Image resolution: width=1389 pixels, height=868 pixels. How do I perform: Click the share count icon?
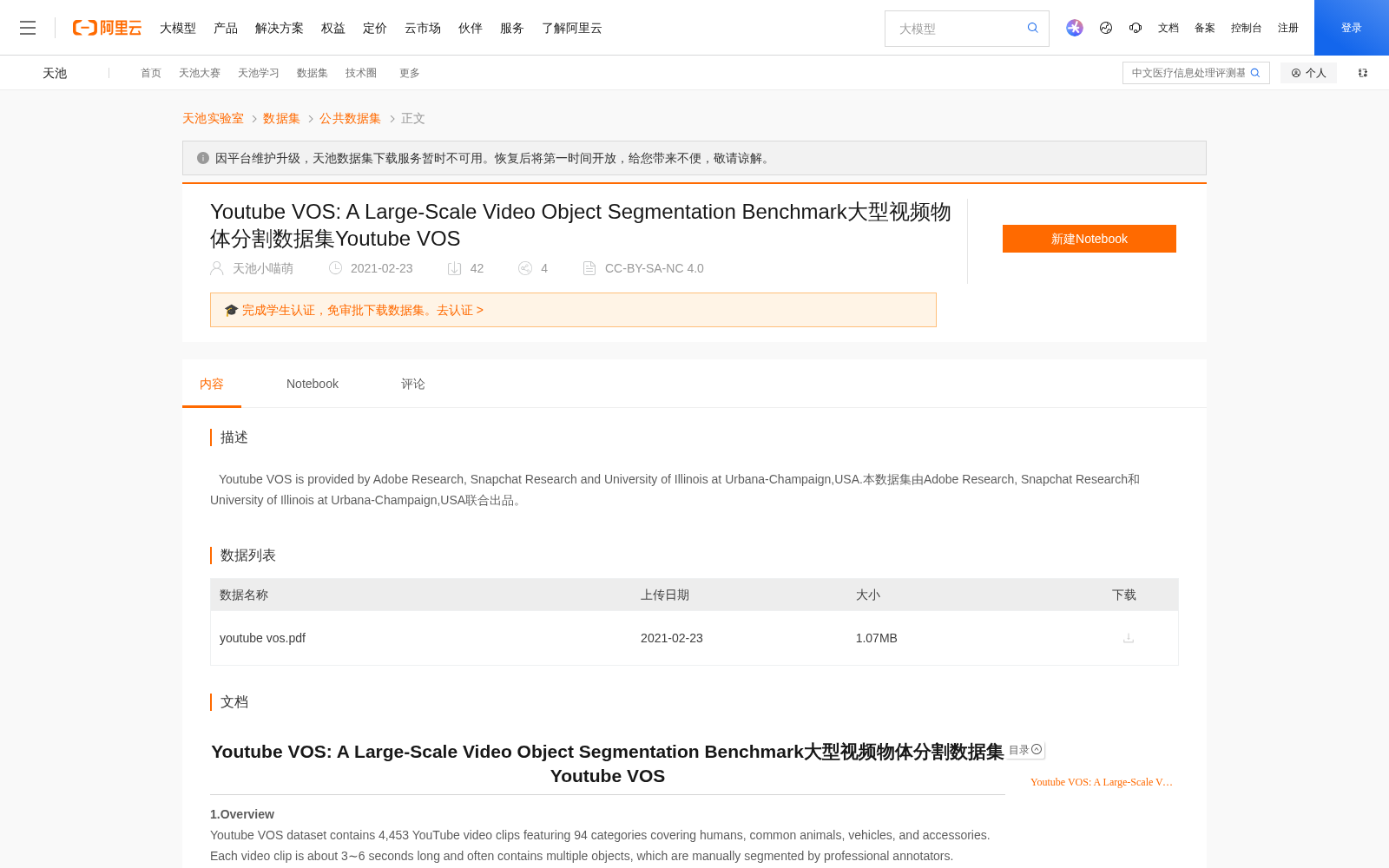525,268
